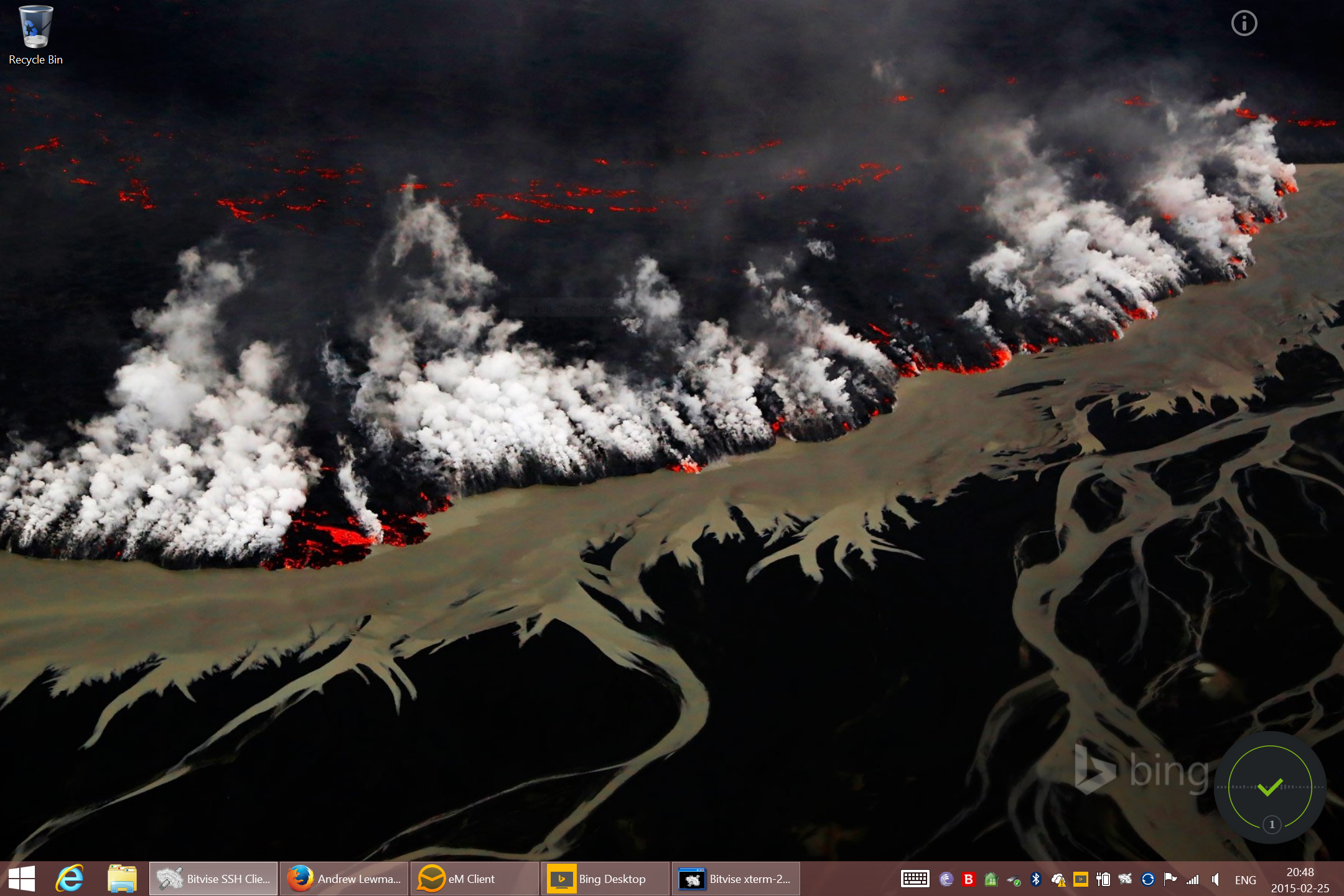The width and height of the screenshot is (1344, 896).
Task: Open Bing Desktop from taskbar
Action: point(605,879)
